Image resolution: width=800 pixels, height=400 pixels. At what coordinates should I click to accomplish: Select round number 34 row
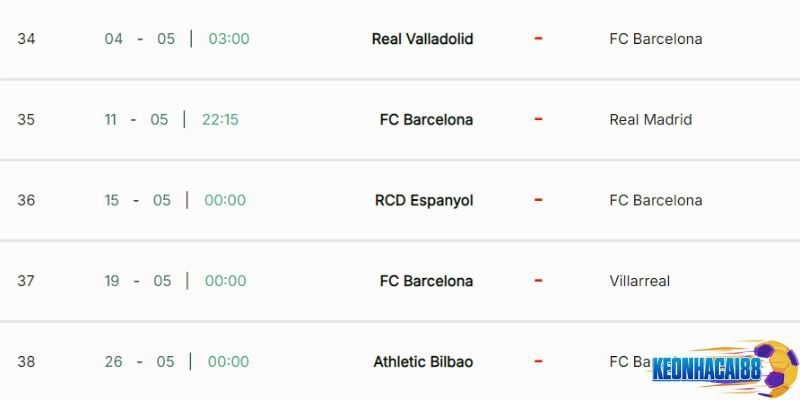26,39
